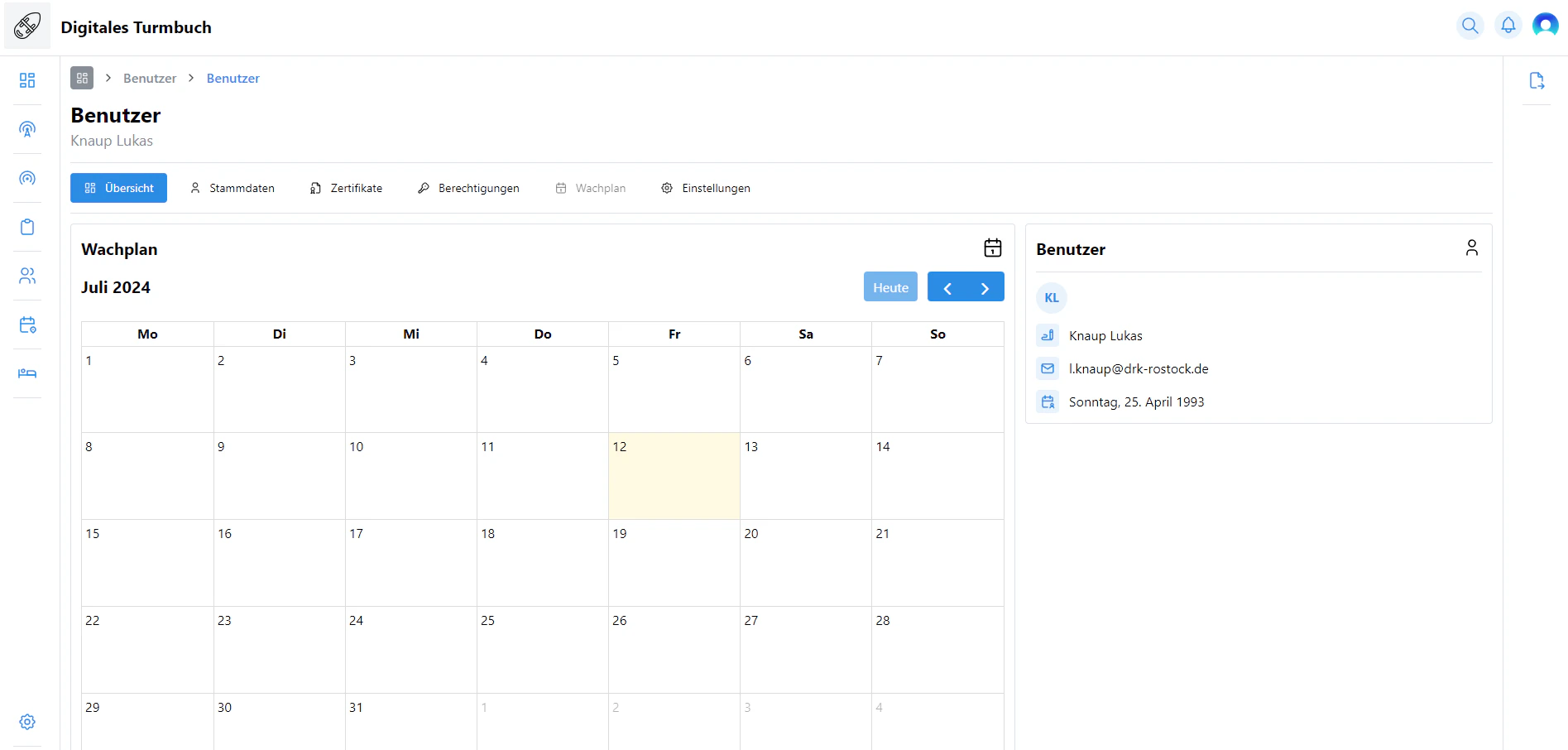Image resolution: width=1568 pixels, height=750 pixels.
Task: Click the name icon beside Knaup Lukas
Action: (1048, 335)
